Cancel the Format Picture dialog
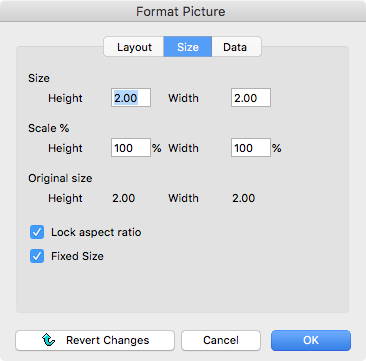The image size is (366, 361). 221,340
